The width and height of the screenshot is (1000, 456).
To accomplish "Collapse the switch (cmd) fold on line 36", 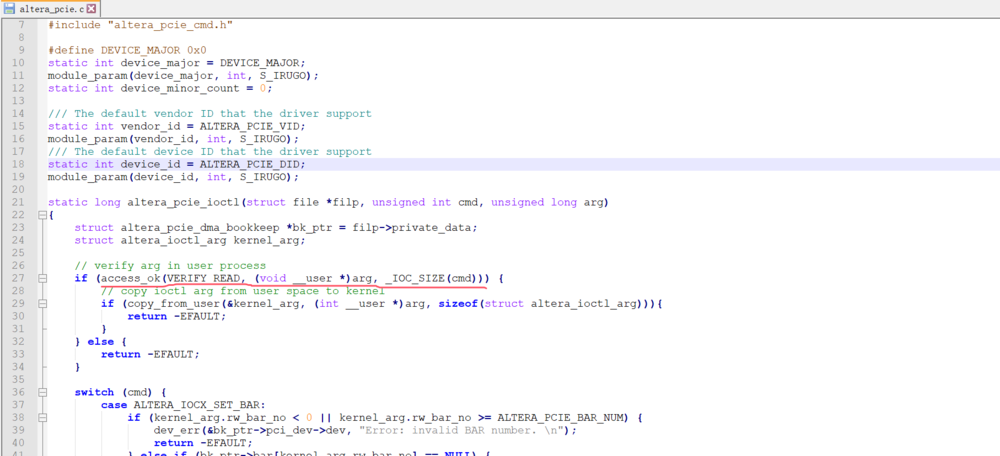I will tap(42, 392).
